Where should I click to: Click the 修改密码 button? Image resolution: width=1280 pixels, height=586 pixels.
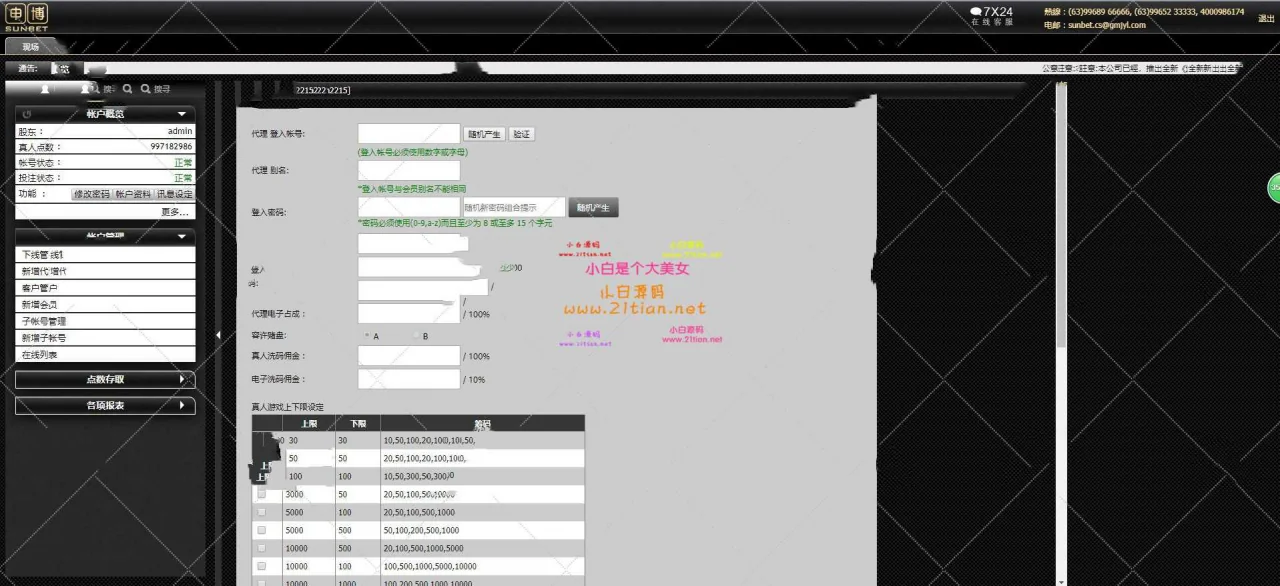coord(91,194)
